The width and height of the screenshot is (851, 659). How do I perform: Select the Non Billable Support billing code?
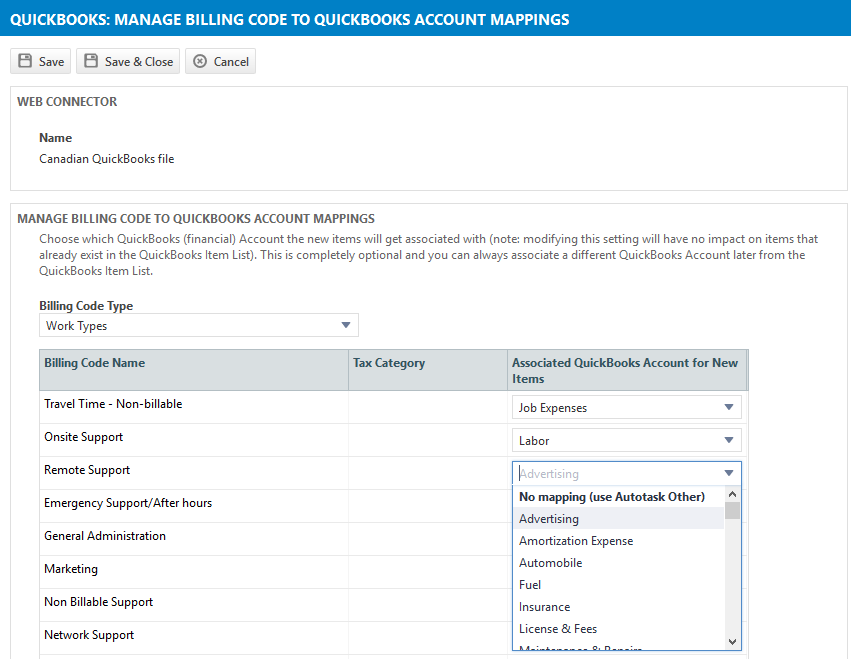(99, 602)
